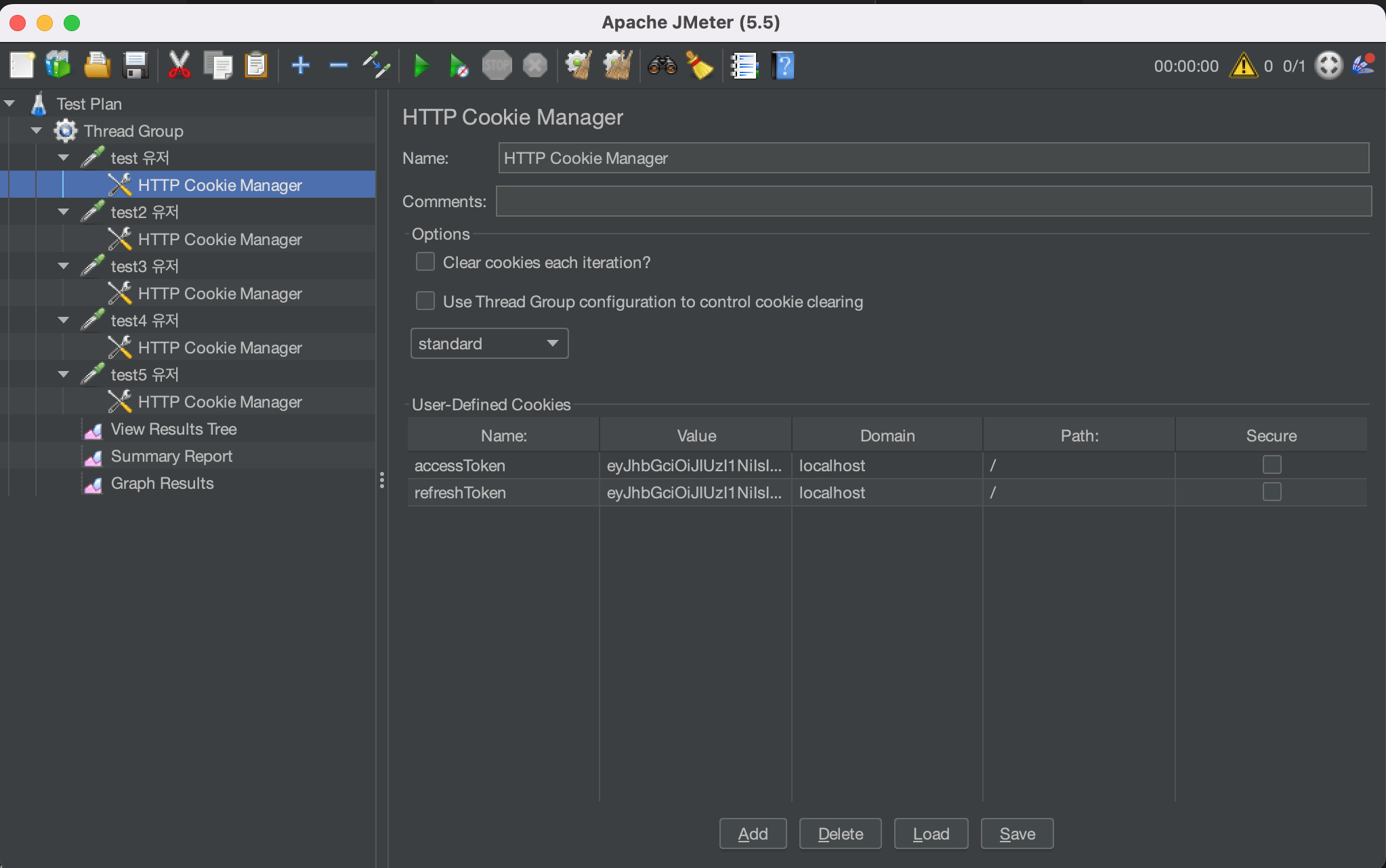Click the accessToken row Value cell
1386x868 pixels.
696,465
